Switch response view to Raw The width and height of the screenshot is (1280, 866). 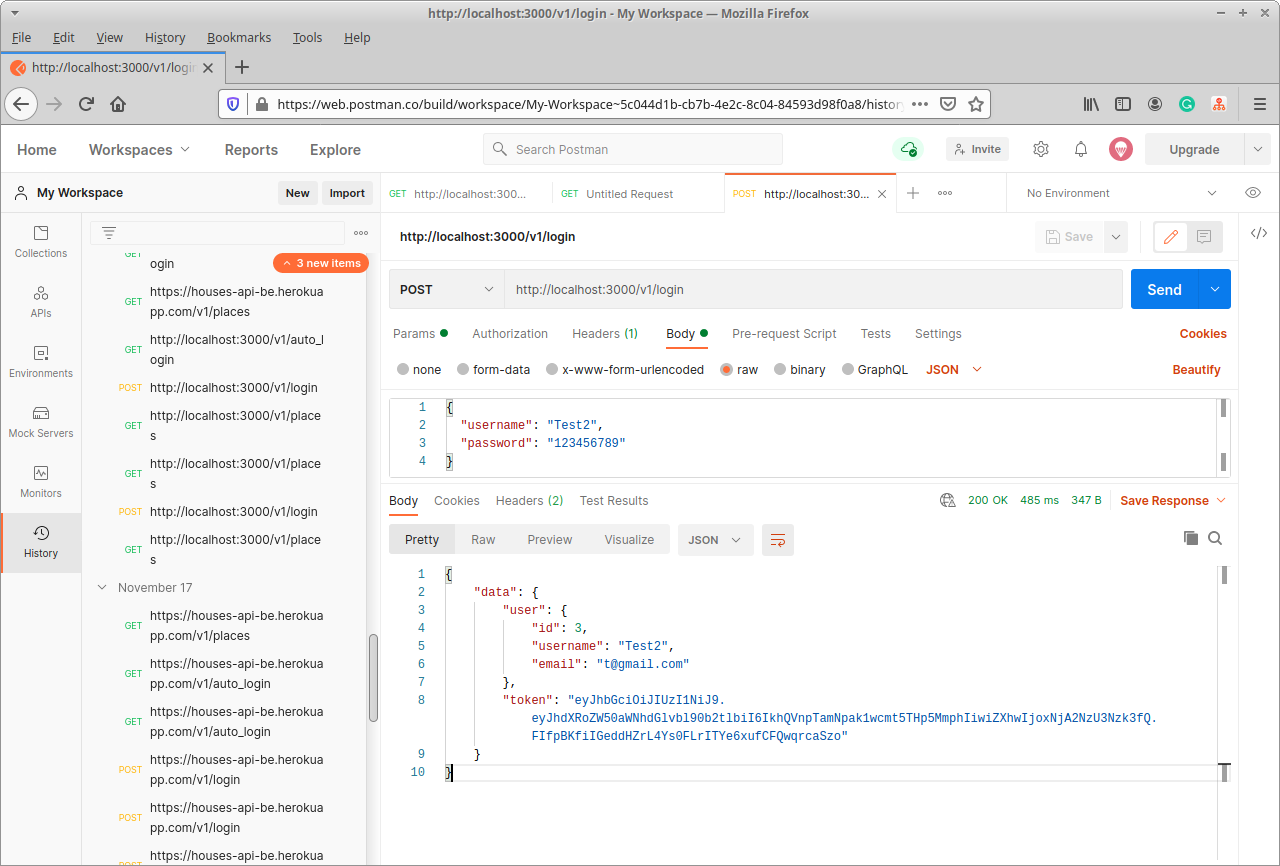click(x=483, y=539)
